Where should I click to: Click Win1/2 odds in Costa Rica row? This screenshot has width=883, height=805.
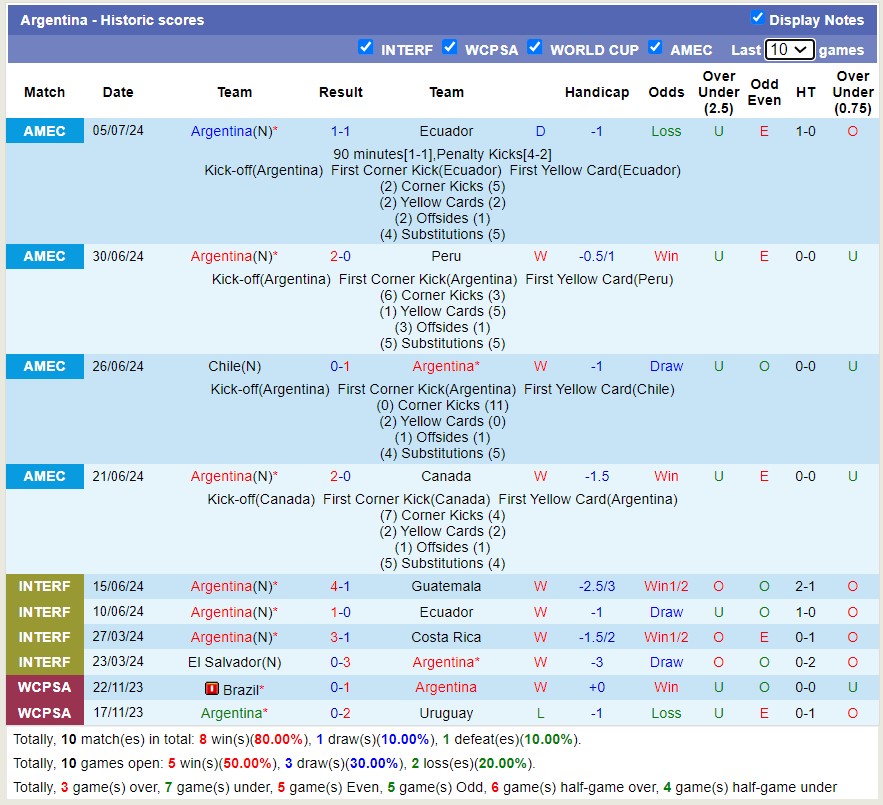click(666, 637)
